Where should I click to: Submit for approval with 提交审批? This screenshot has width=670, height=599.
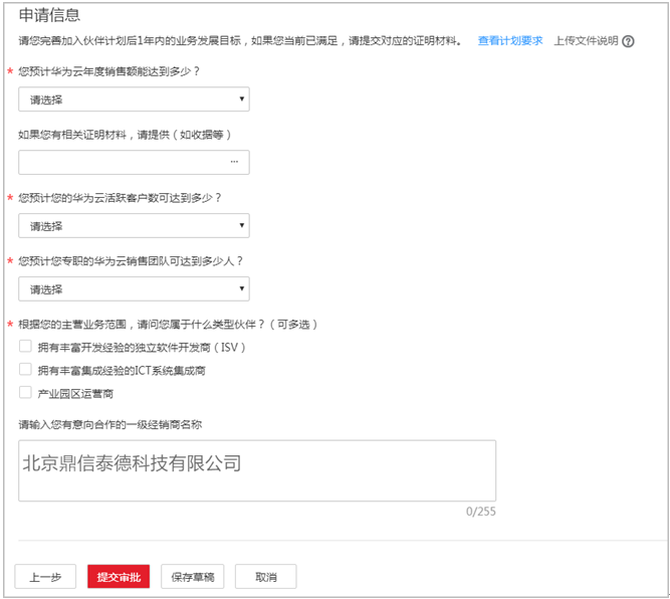tap(119, 577)
